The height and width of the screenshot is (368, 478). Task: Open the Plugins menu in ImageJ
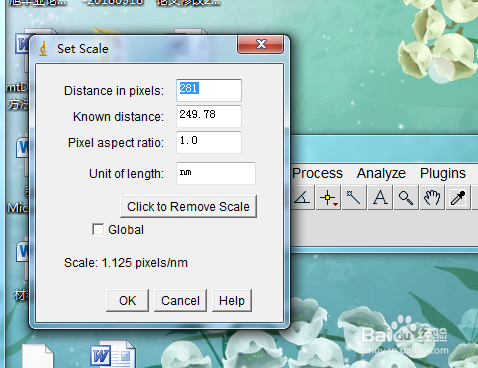pos(443,173)
